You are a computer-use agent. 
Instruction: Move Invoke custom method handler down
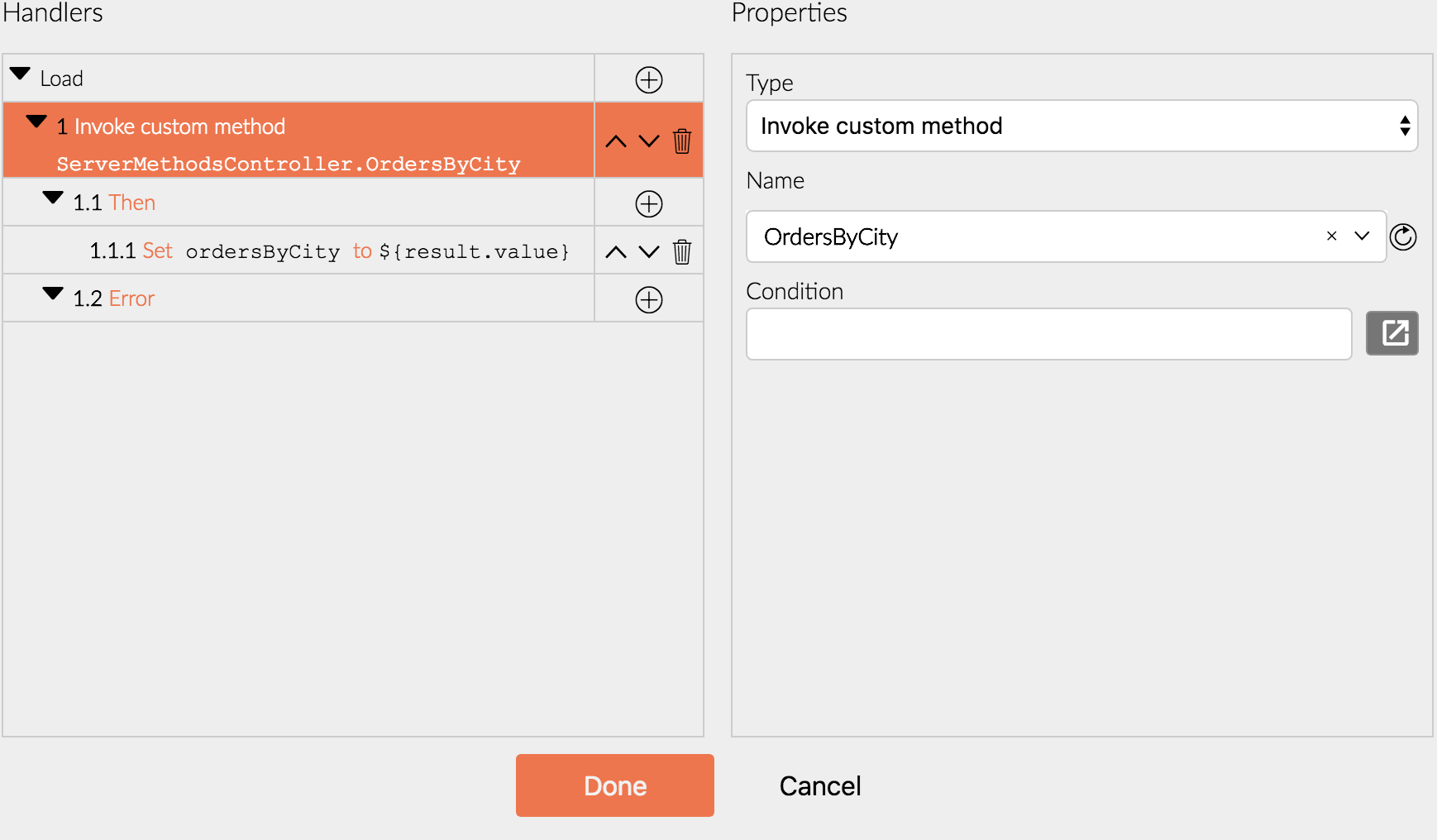click(649, 141)
